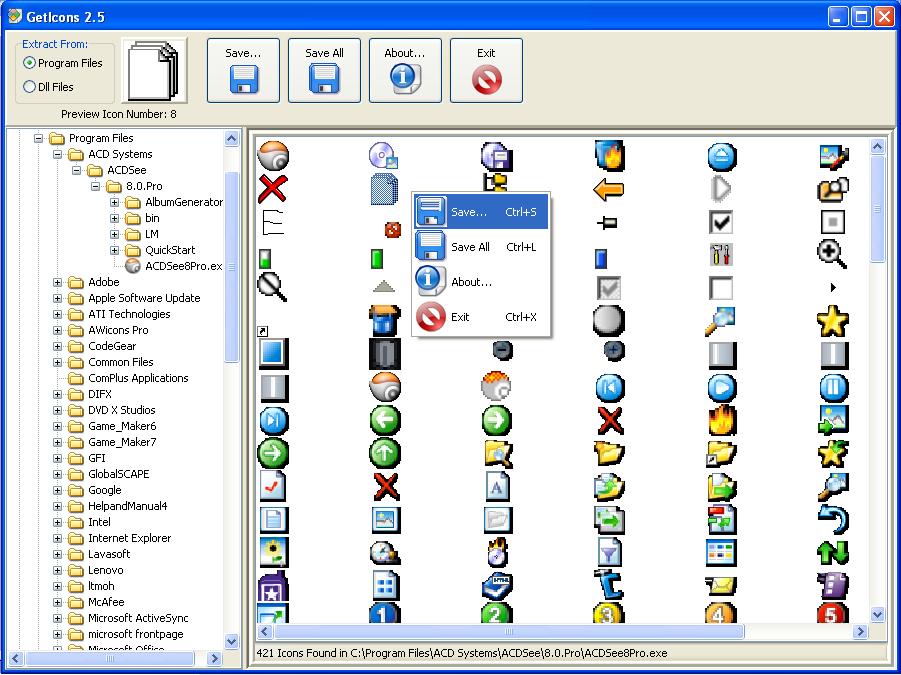The width and height of the screenshot is (901, 675).
Task: Select the Apple Software Update folder
Action: [x=144, y=298]
